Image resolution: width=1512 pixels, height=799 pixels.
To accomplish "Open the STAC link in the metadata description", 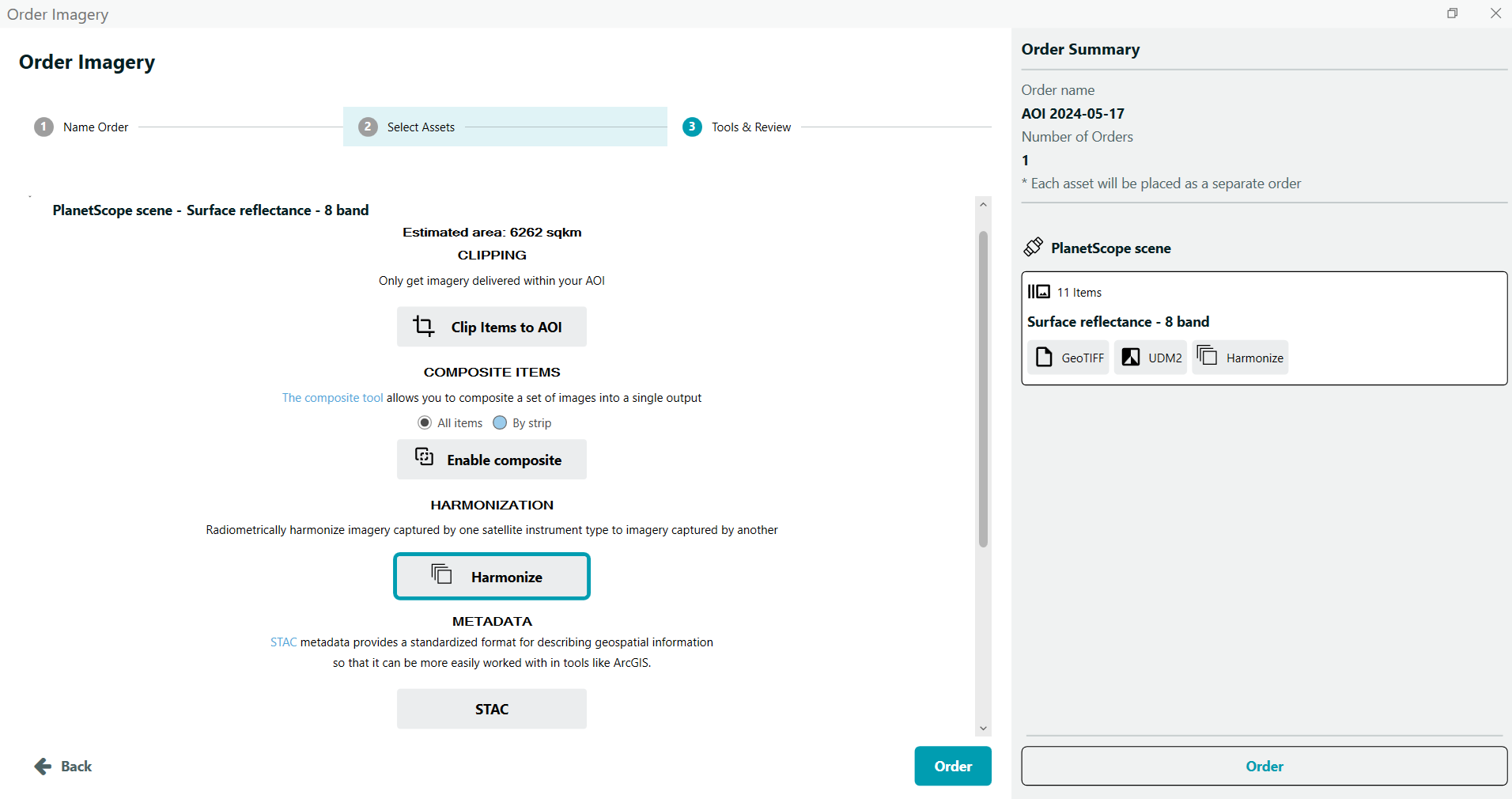I will pos(283,642).
